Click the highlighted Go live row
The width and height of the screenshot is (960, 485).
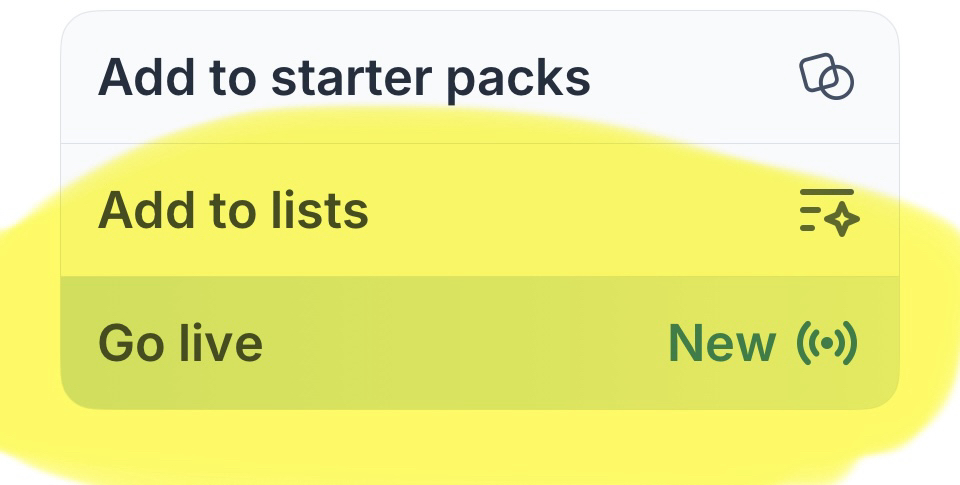click(480, 343)
